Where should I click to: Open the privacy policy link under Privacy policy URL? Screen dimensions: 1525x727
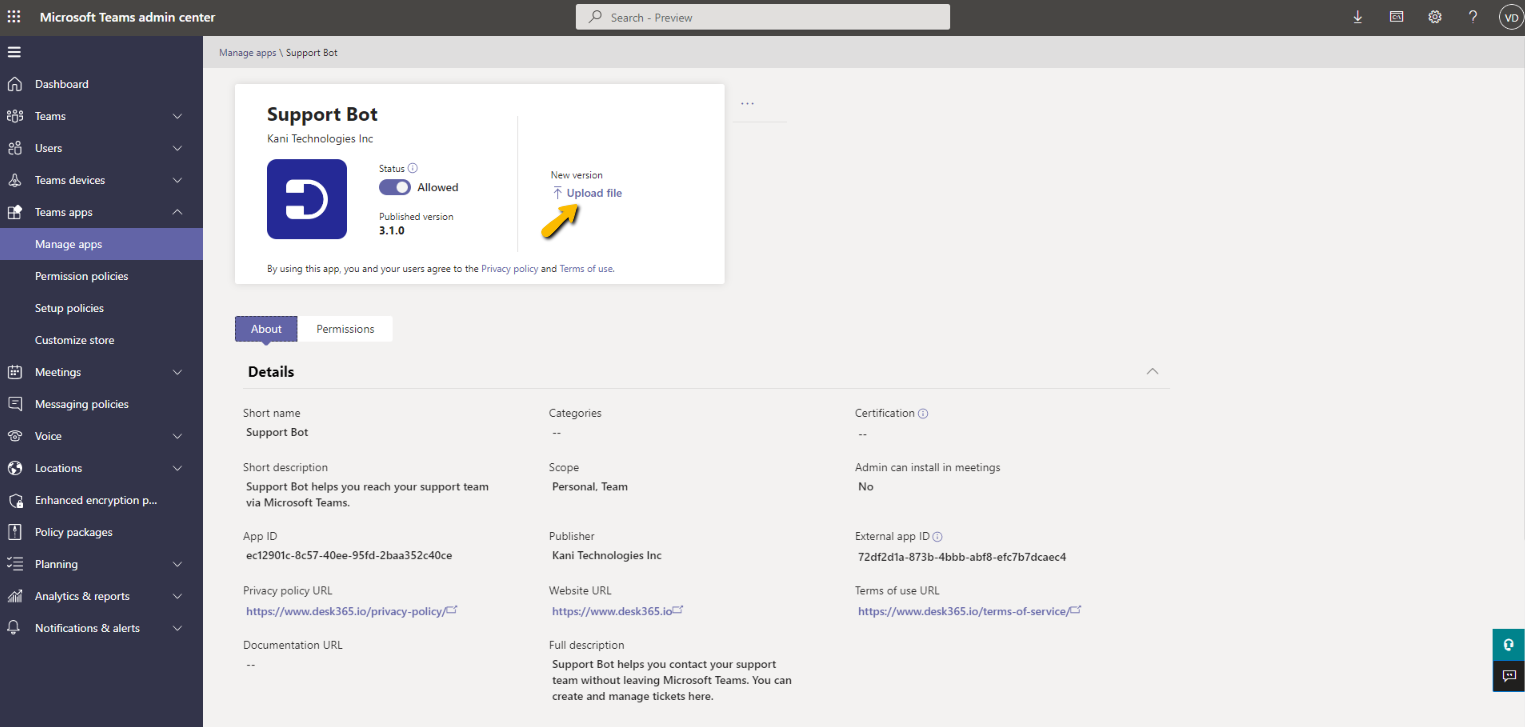pyautogui.click(x=345, y=610)
